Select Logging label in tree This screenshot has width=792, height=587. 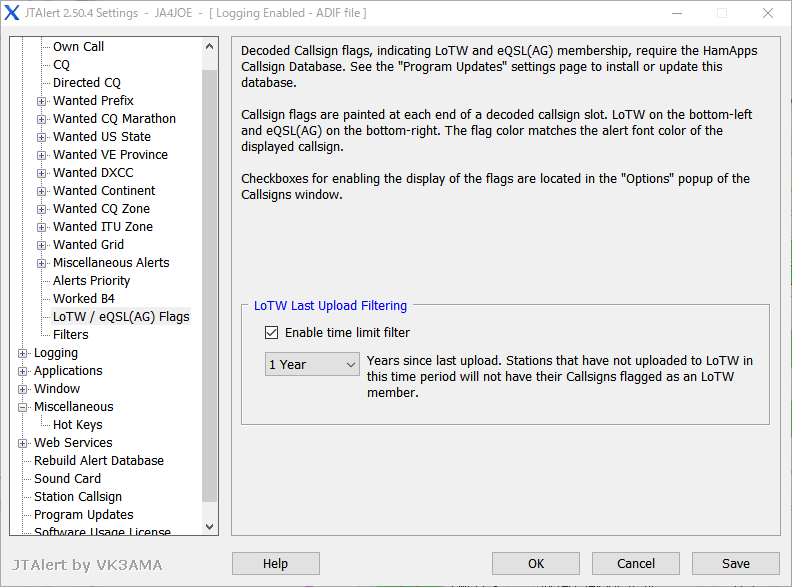tap(56, 353)
